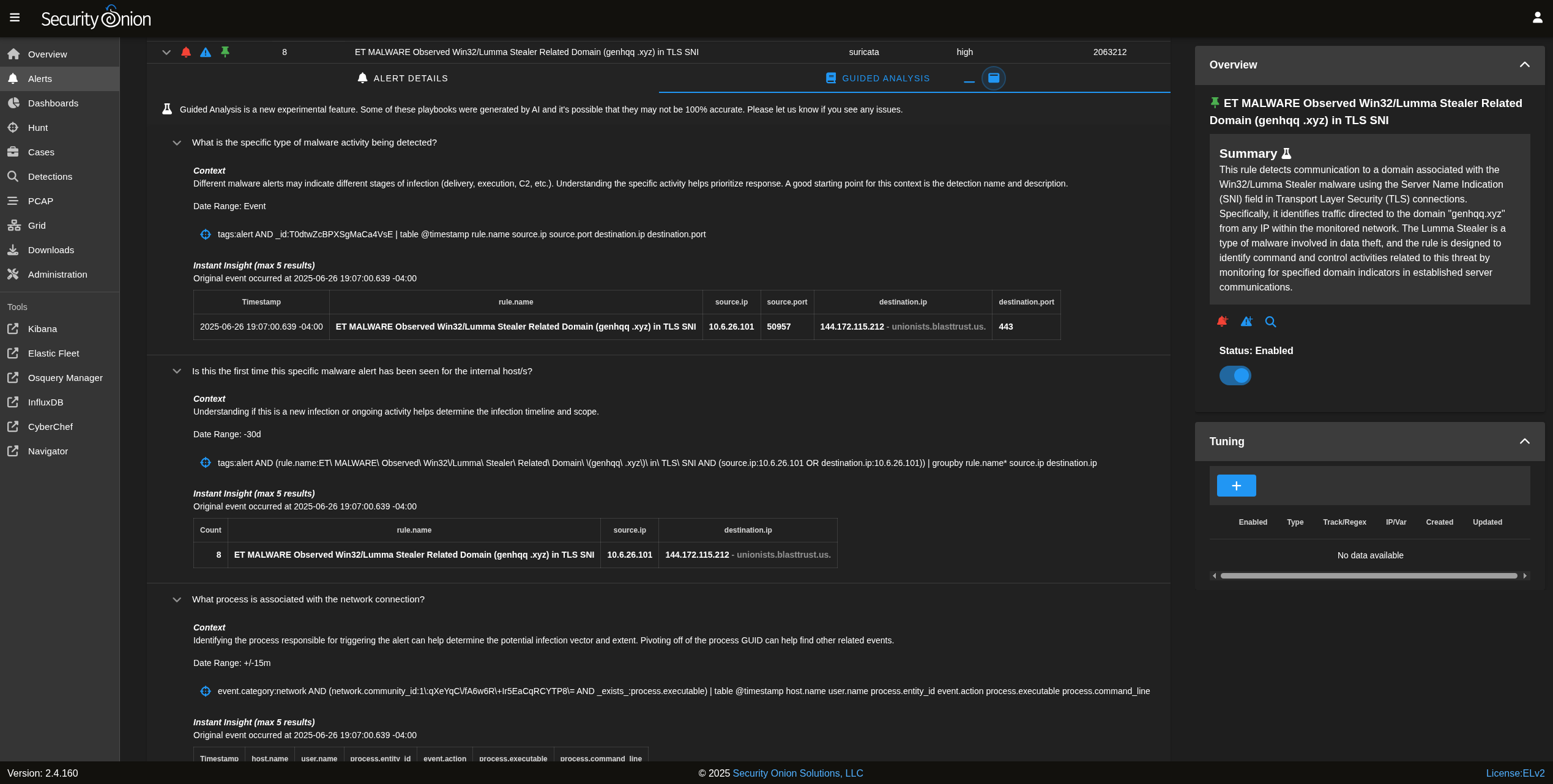Click left arrow of Tuning scrollbar

pos(1214,575)
